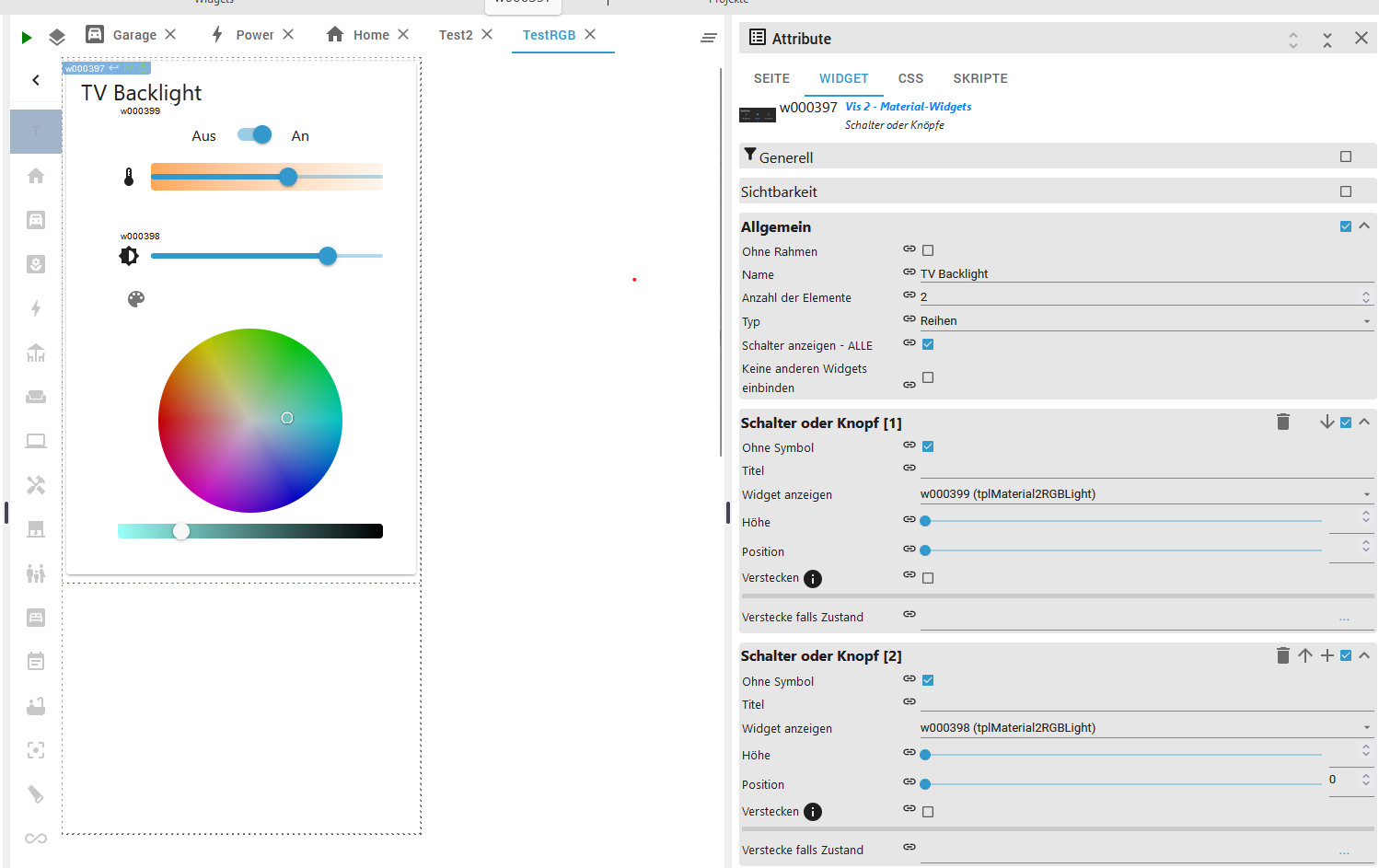Click info icon next to first Verstecken
This screenshot has height=868, width=1379.
pos(813,579)
